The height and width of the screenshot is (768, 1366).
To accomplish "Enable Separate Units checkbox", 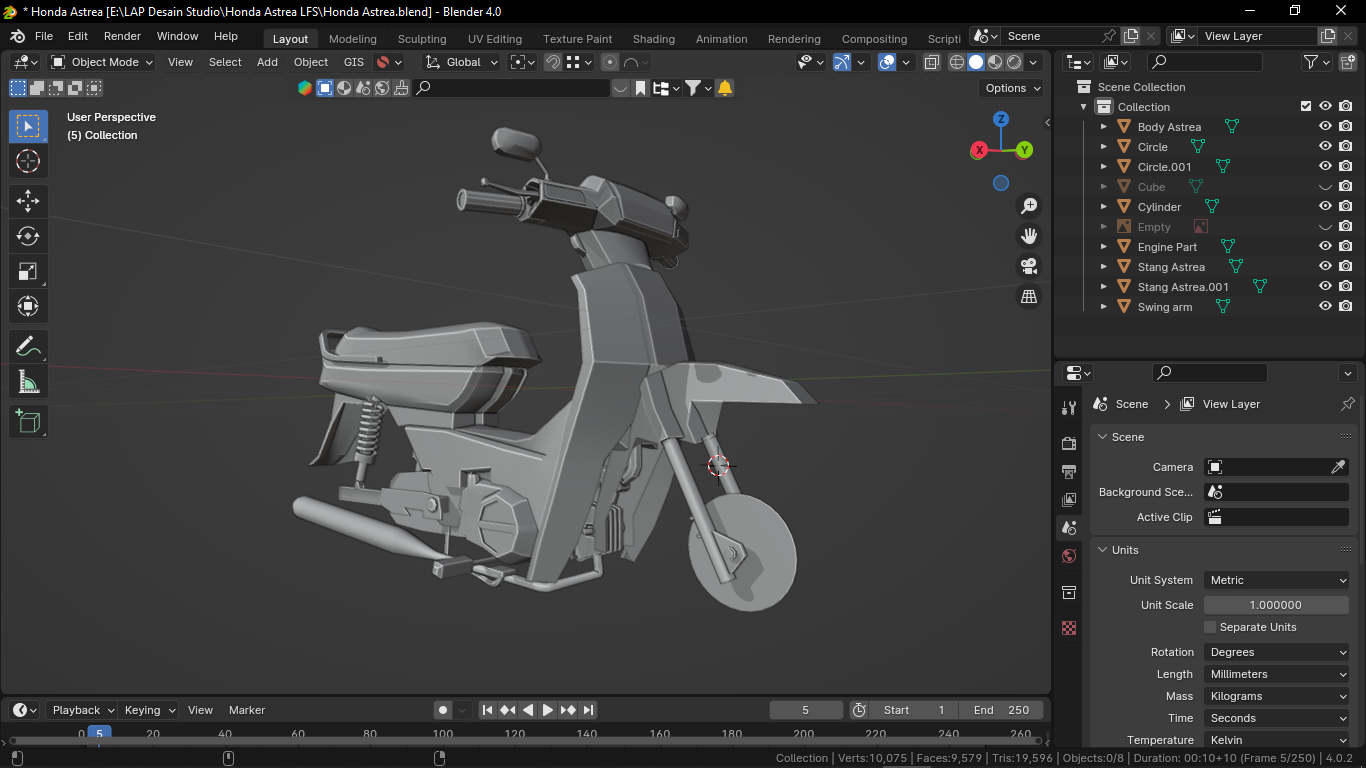I will pos(1210,627).
